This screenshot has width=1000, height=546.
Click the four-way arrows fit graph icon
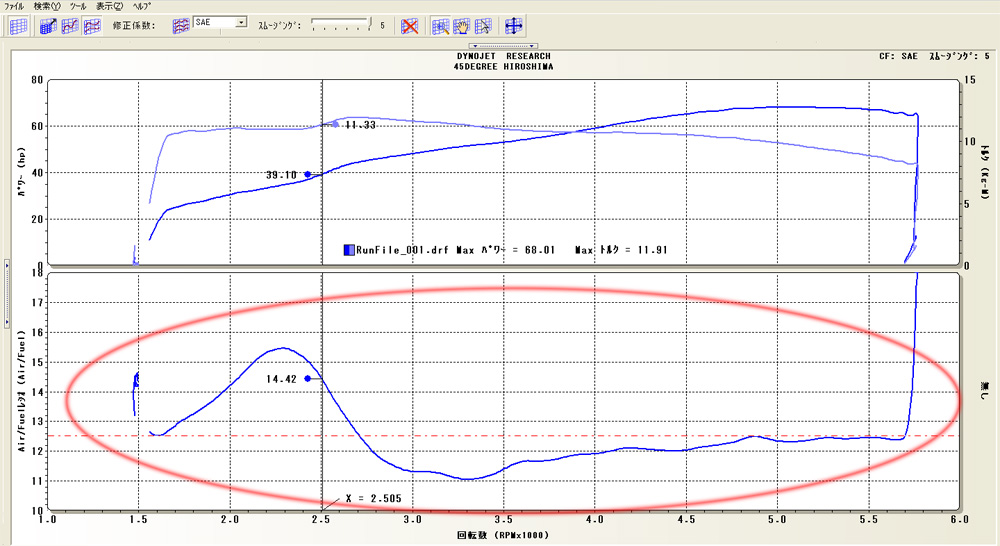(515, 26)
